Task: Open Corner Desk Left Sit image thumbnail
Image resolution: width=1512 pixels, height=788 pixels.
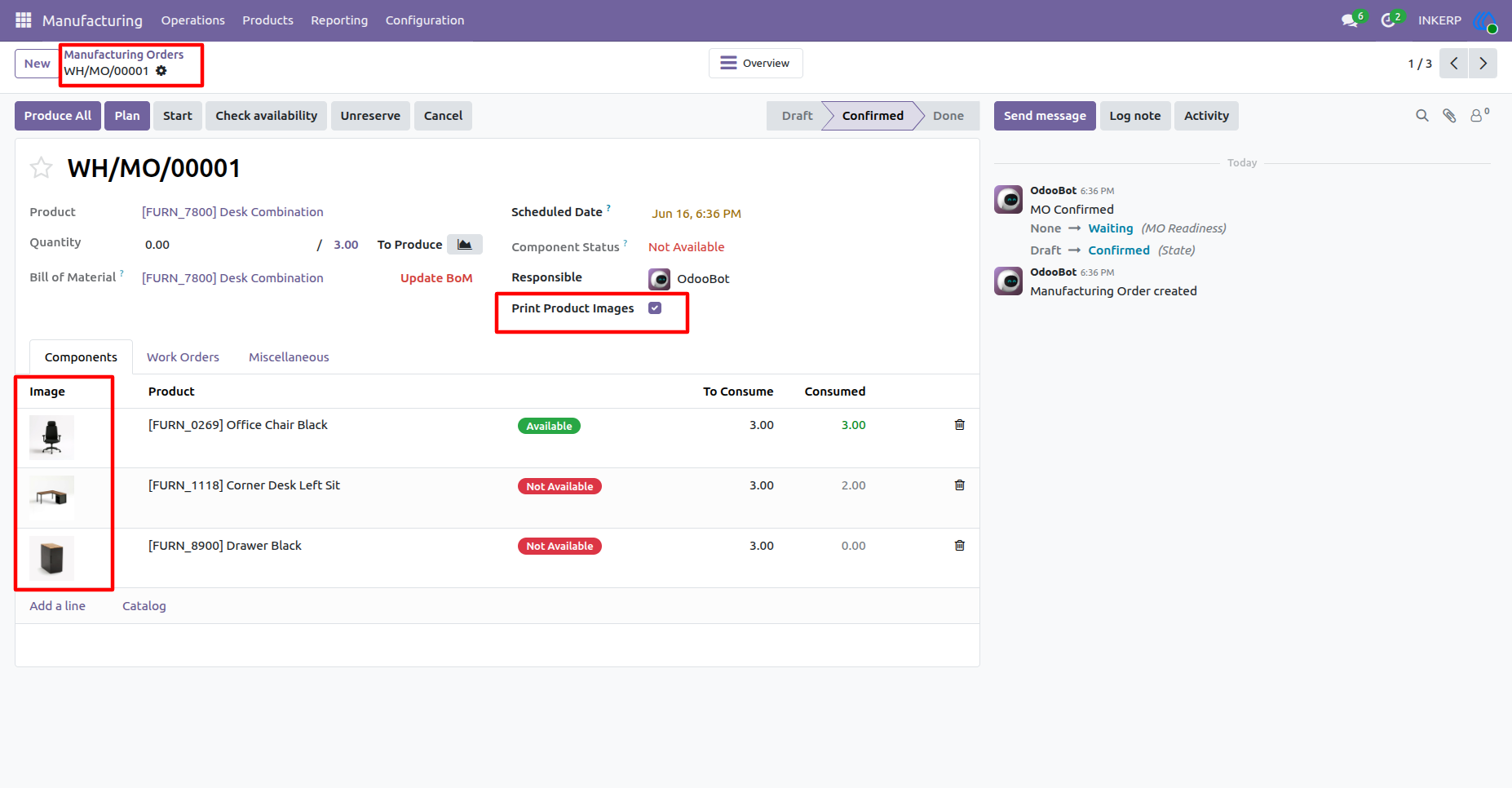Action: click(51, 498)
